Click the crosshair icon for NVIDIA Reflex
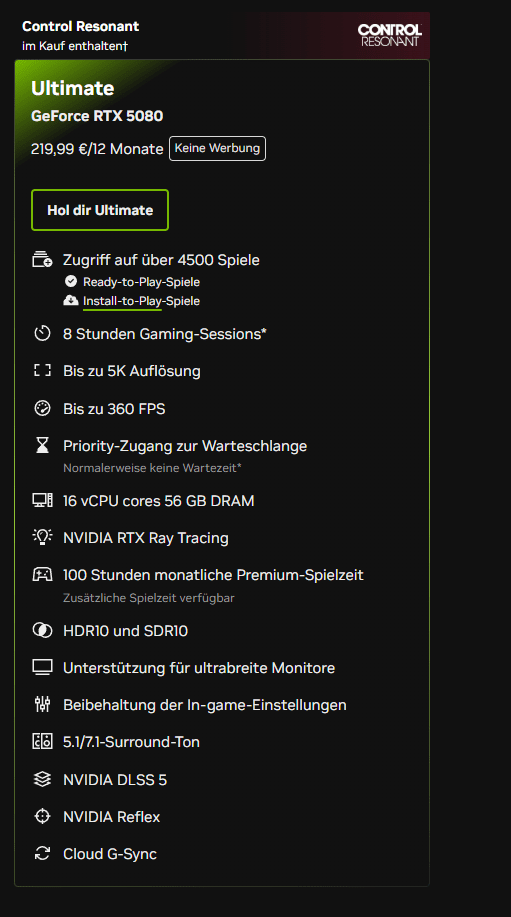This screenshot has width=511, height=917. [x=42, y=816]
